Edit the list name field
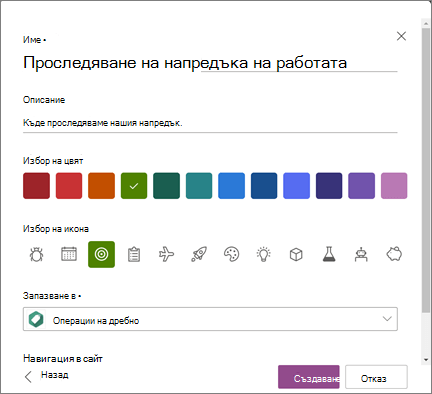Screen dimensions: 432x394 (x=210, y=62)
